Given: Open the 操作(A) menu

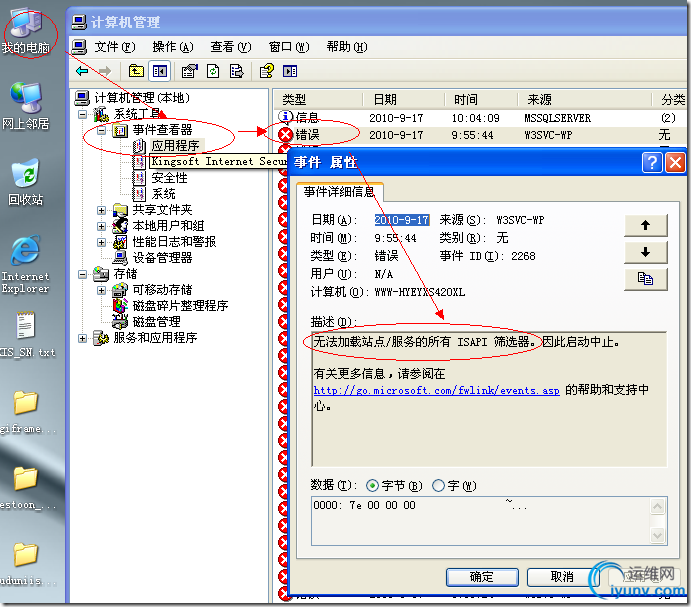Looking at the screenshot, I should click(x=173, y=47).
